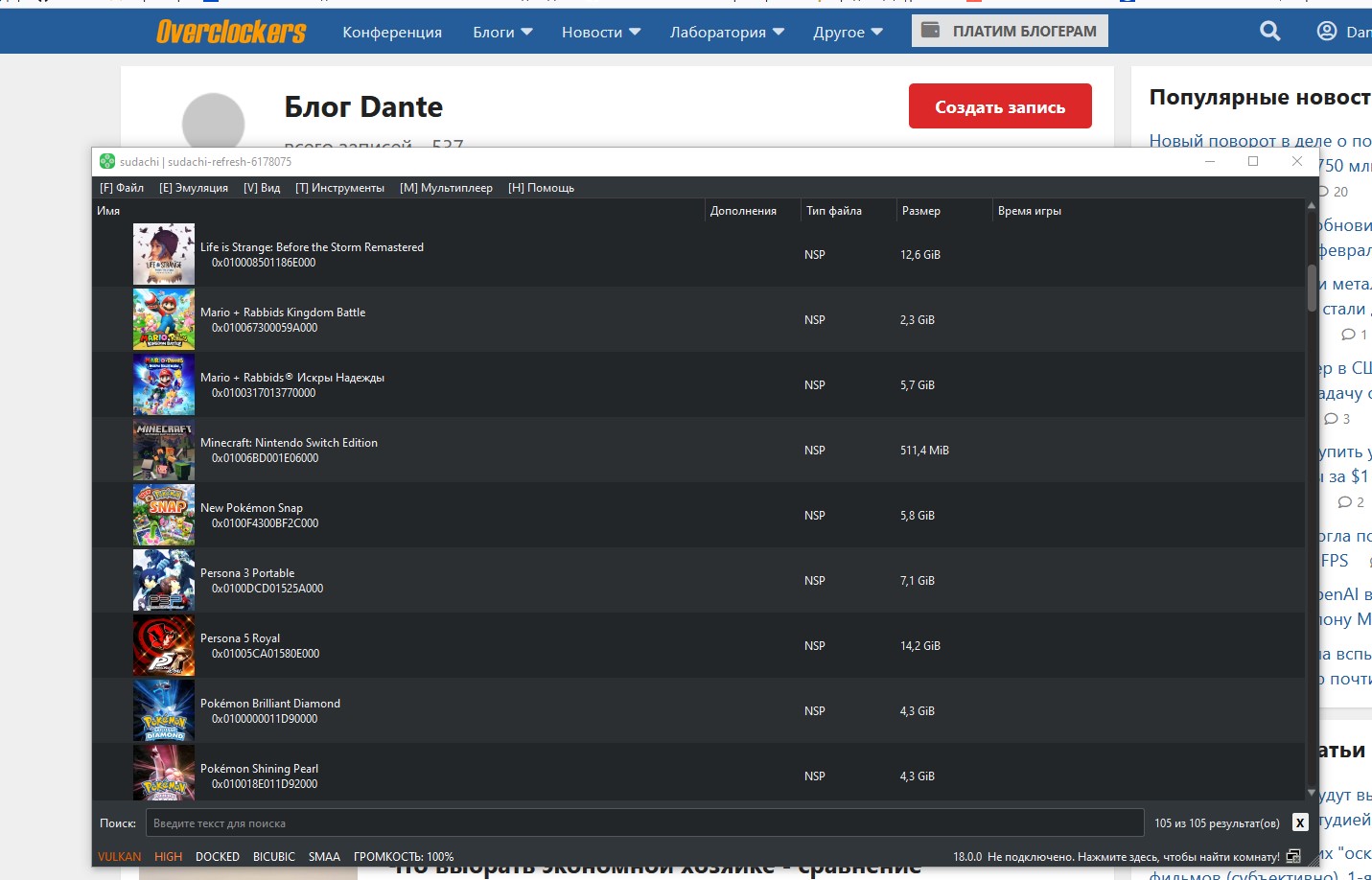Click the not-connected find room message
Viewport: 1372px width, 880px height.
coord(1133,856)
